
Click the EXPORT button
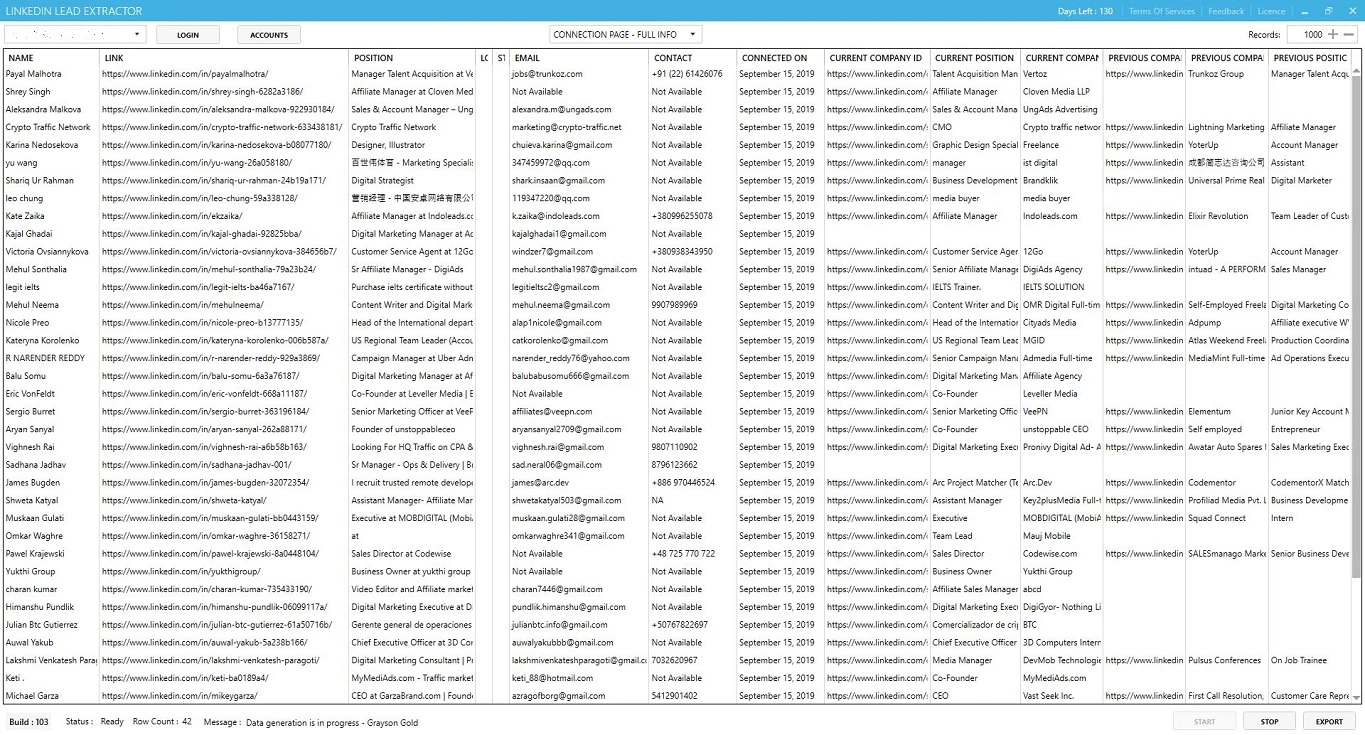(x=1329, y=721)
